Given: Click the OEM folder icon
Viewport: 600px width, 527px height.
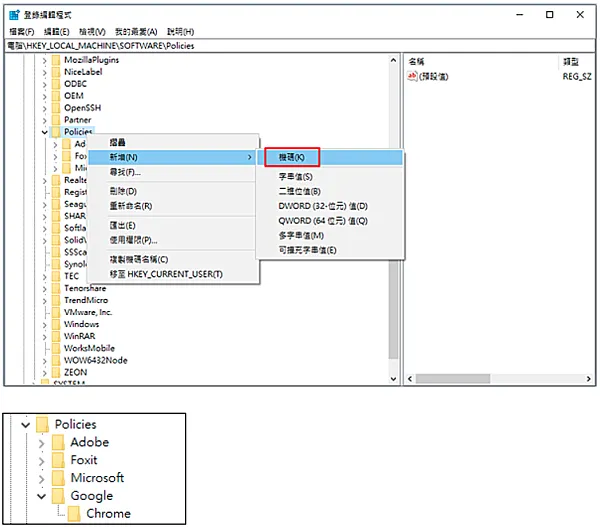Looking at the screenshot, I should click(56, 96).
